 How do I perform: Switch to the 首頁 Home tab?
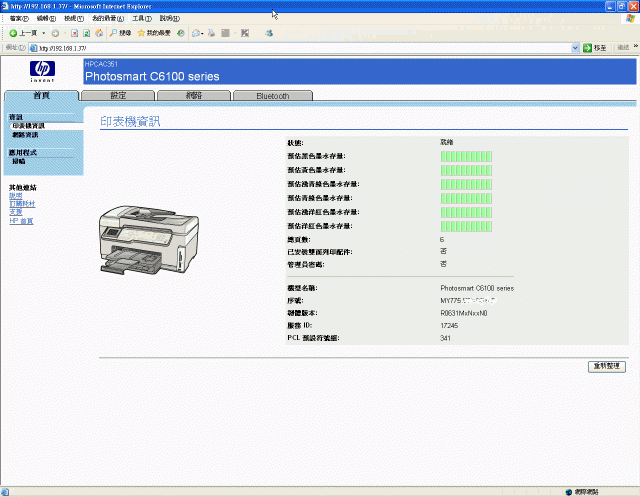41,95
